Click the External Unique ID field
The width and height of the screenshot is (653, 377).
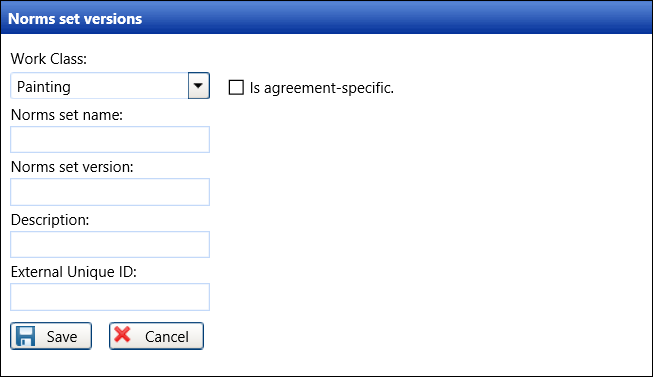(110, 297)
